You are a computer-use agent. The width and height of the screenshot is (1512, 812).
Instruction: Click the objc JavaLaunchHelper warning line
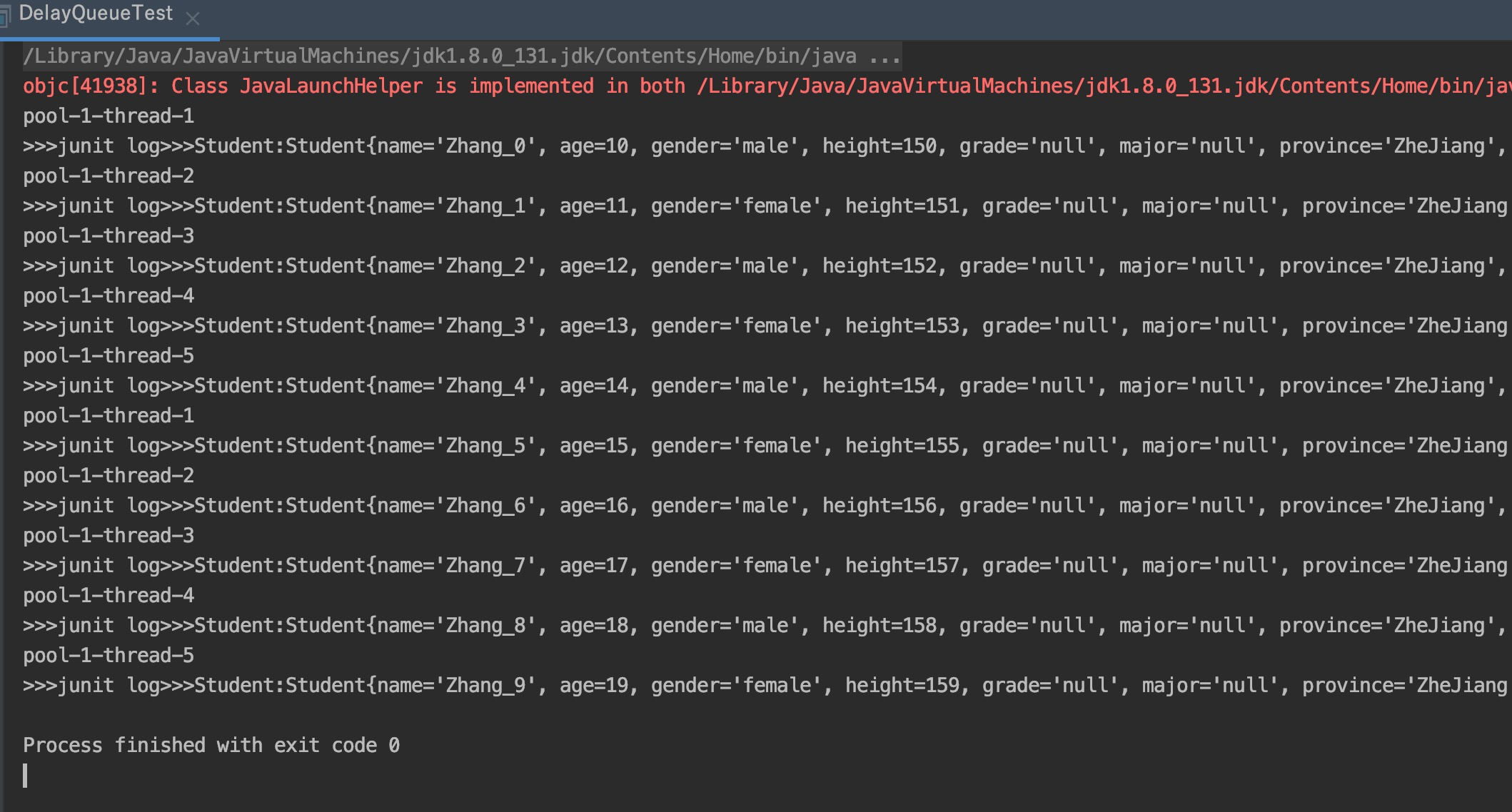click(767, 86)
